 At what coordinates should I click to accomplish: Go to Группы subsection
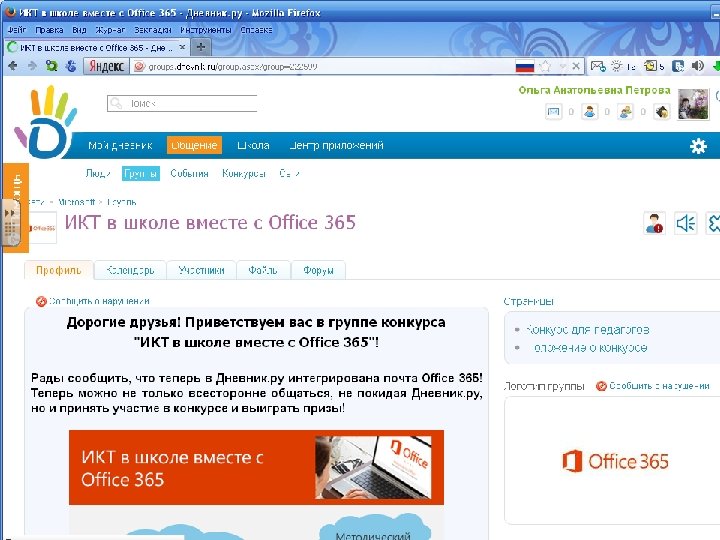coord(141,174)
